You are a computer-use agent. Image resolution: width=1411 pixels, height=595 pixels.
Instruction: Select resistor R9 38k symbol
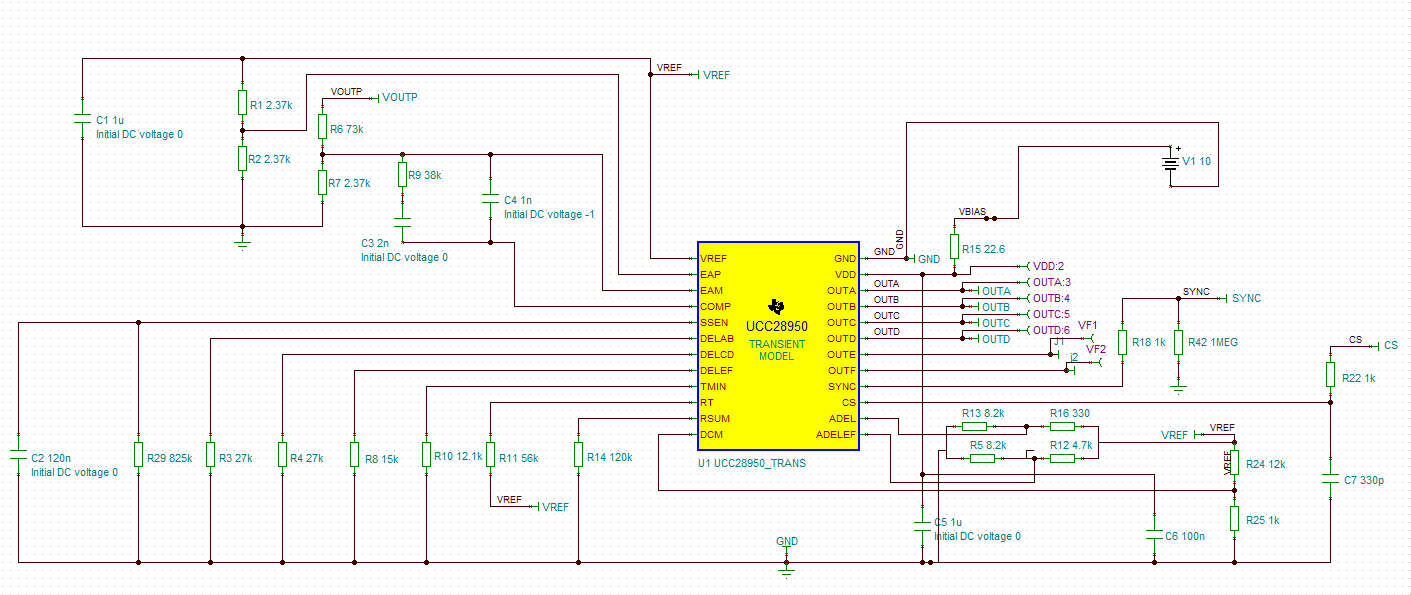[402, 174]
